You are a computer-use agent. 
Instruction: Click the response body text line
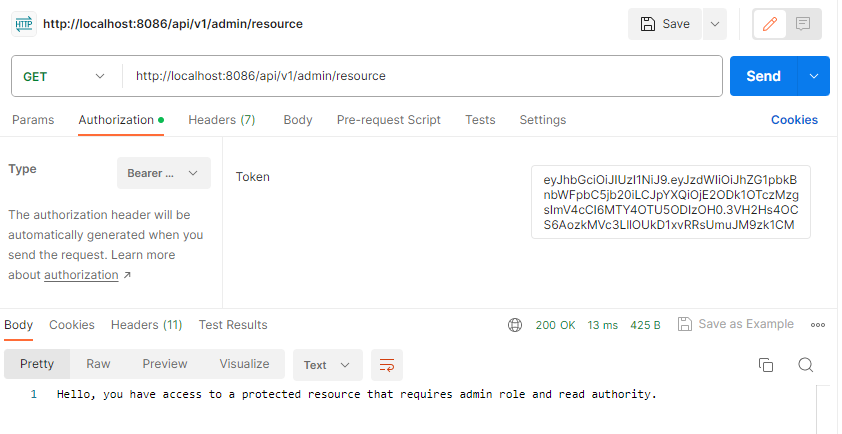coord(357,394)
